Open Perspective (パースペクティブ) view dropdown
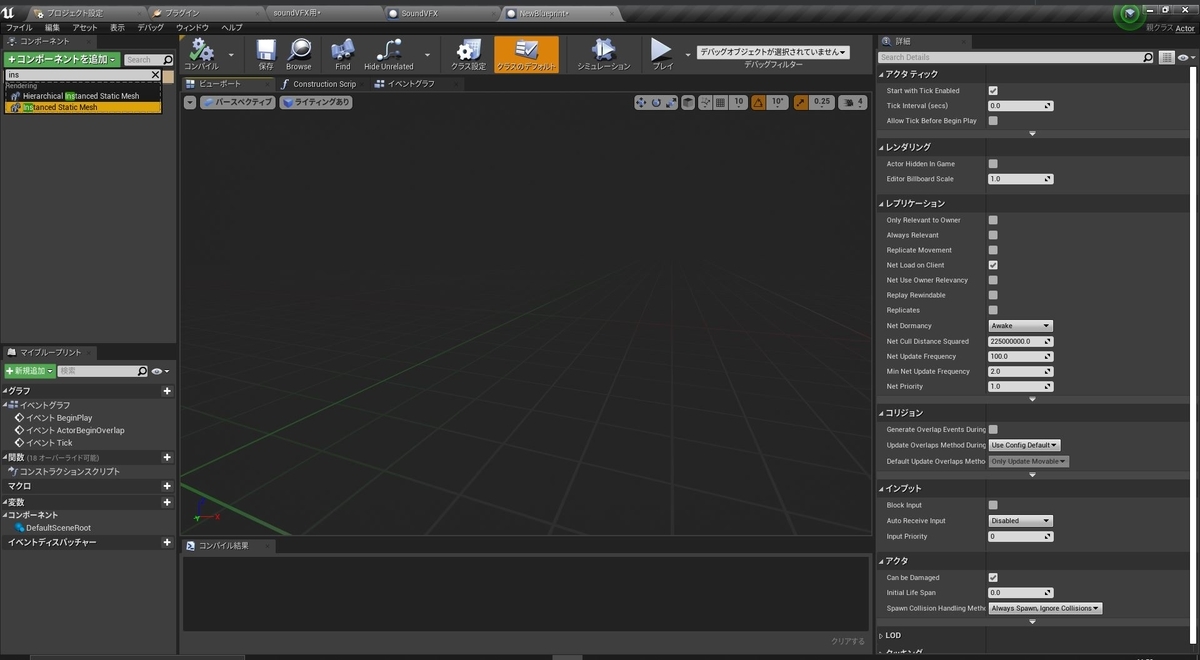Viewport: 1200px width, 660px height. click(238, 102)
